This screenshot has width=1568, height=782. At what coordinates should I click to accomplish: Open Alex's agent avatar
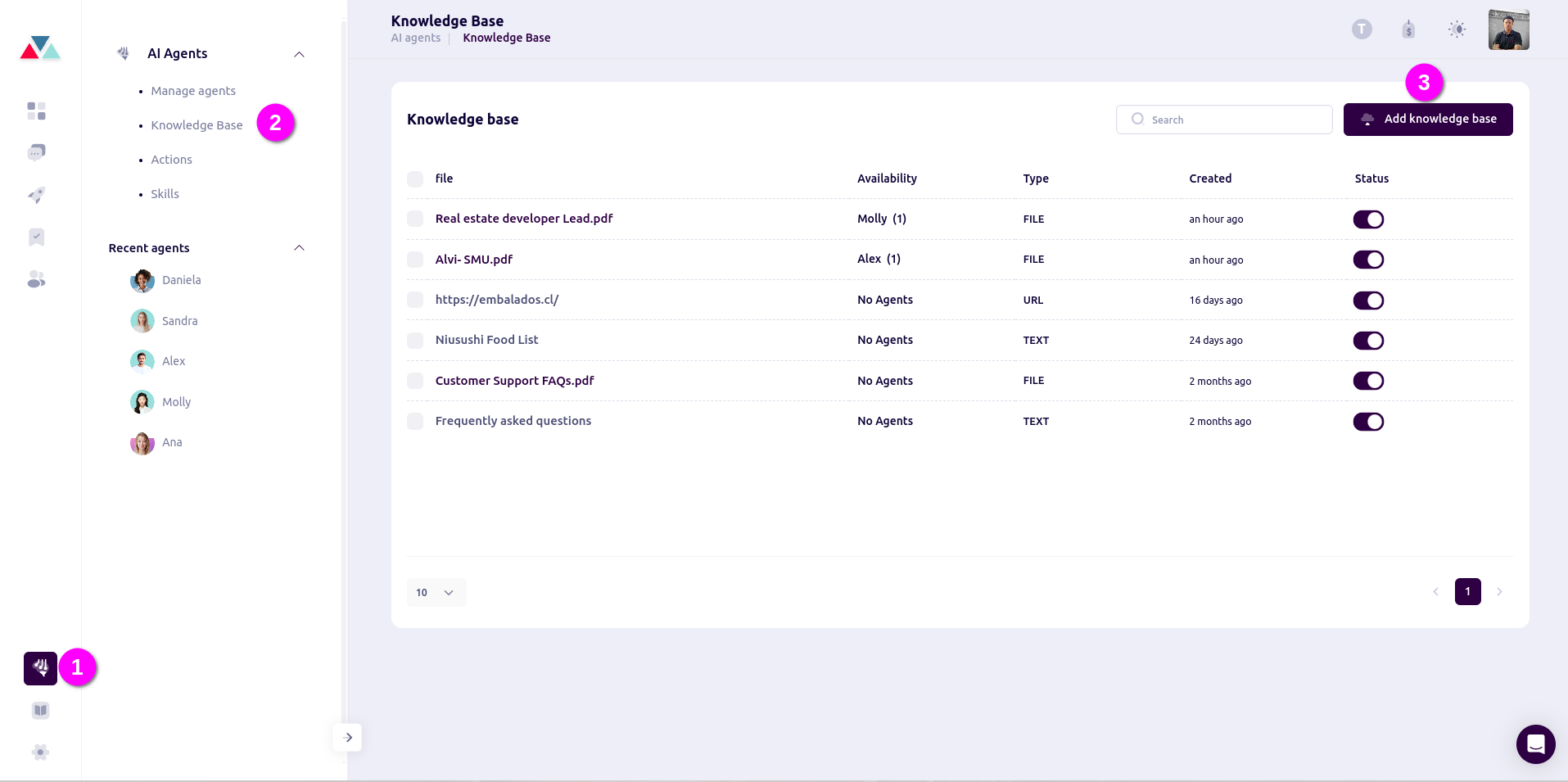pos(142,361)
